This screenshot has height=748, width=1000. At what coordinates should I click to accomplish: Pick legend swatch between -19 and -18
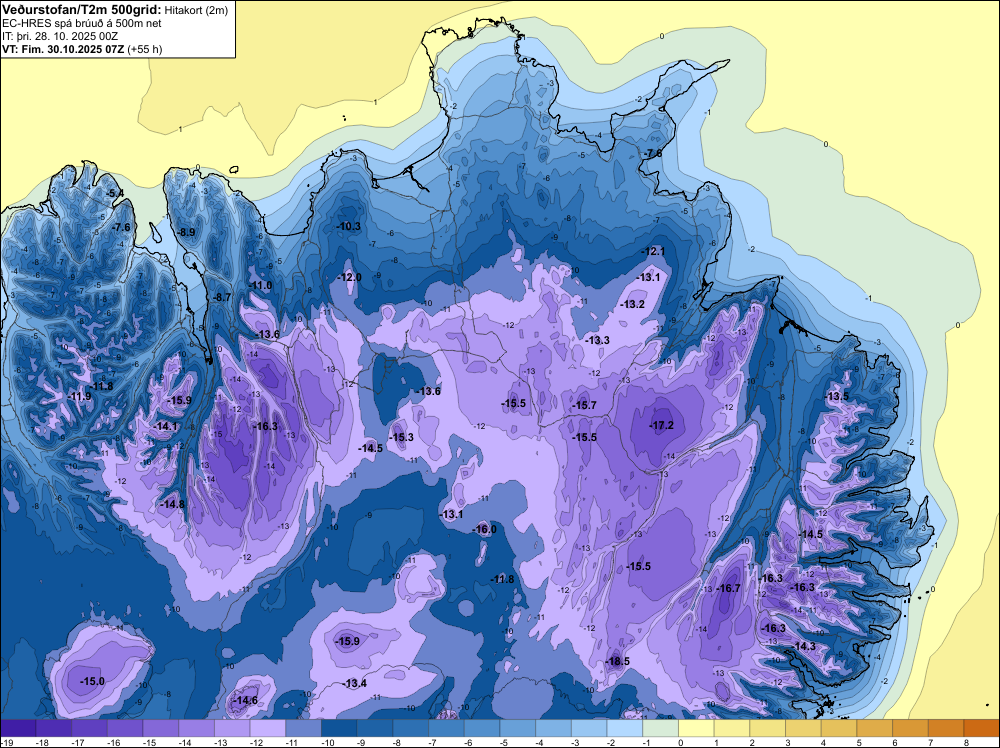click(18, 728)
